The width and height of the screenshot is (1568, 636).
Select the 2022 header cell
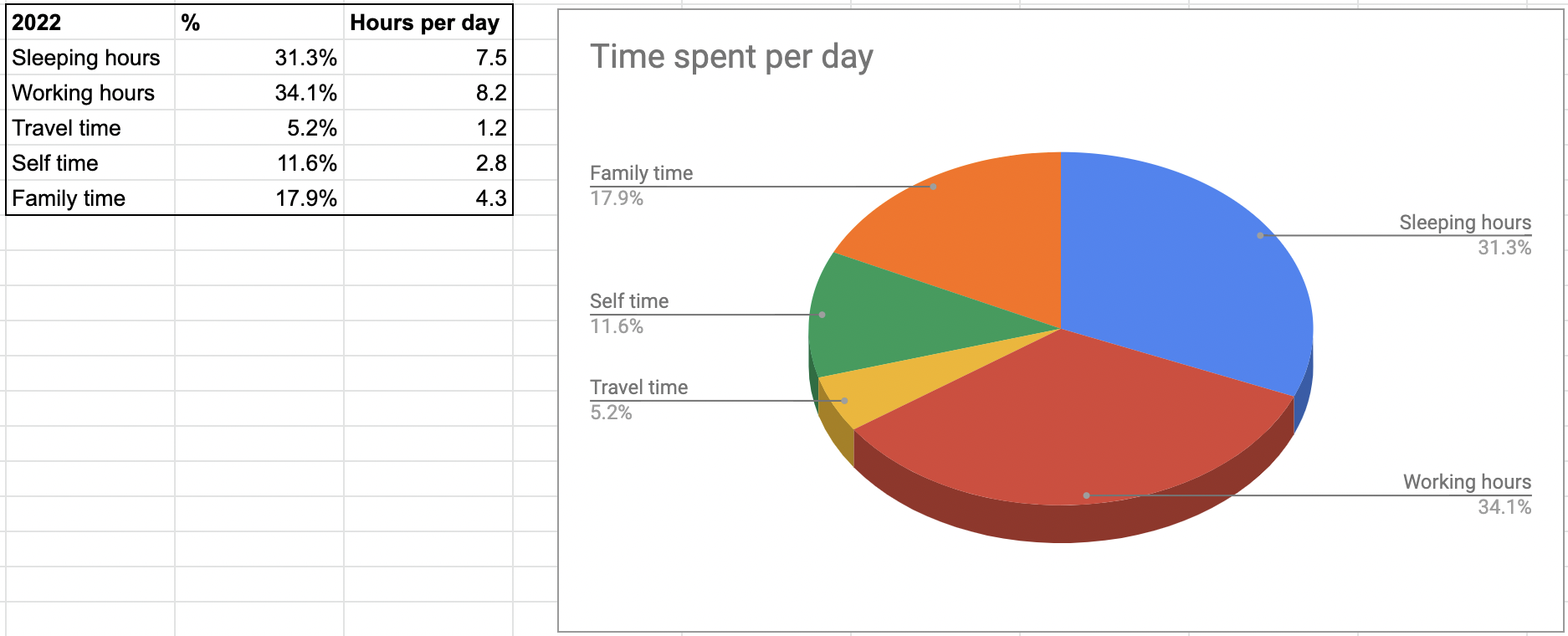[x=90, y=23]
